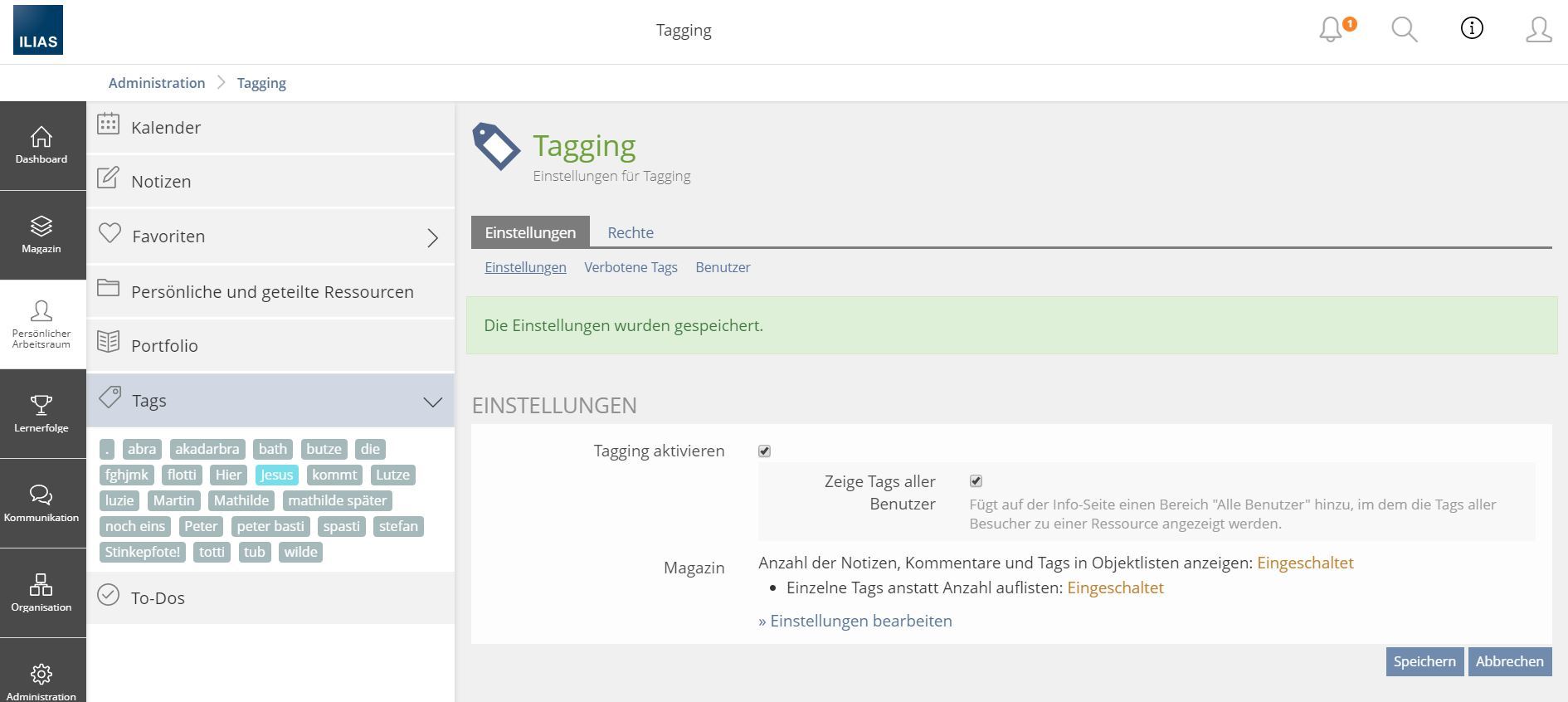
Task: Go to Dashboard in the sidebar
Action: coord(41,145)
